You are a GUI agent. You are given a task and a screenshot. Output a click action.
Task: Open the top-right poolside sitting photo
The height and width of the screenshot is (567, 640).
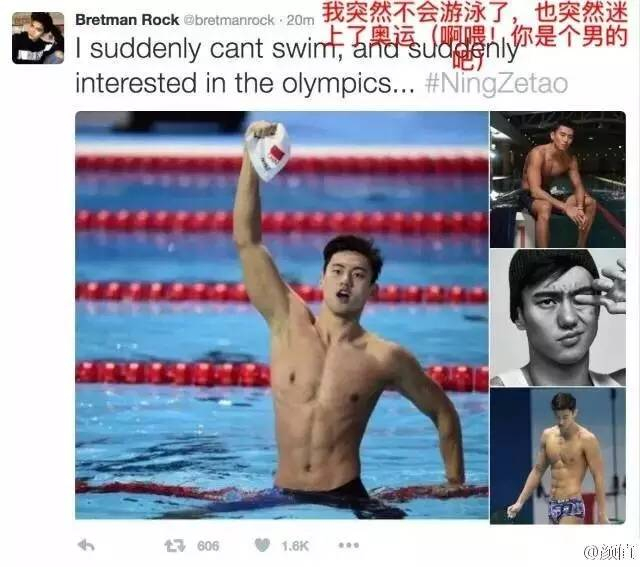pyautogui.click(x=558, y=179)
